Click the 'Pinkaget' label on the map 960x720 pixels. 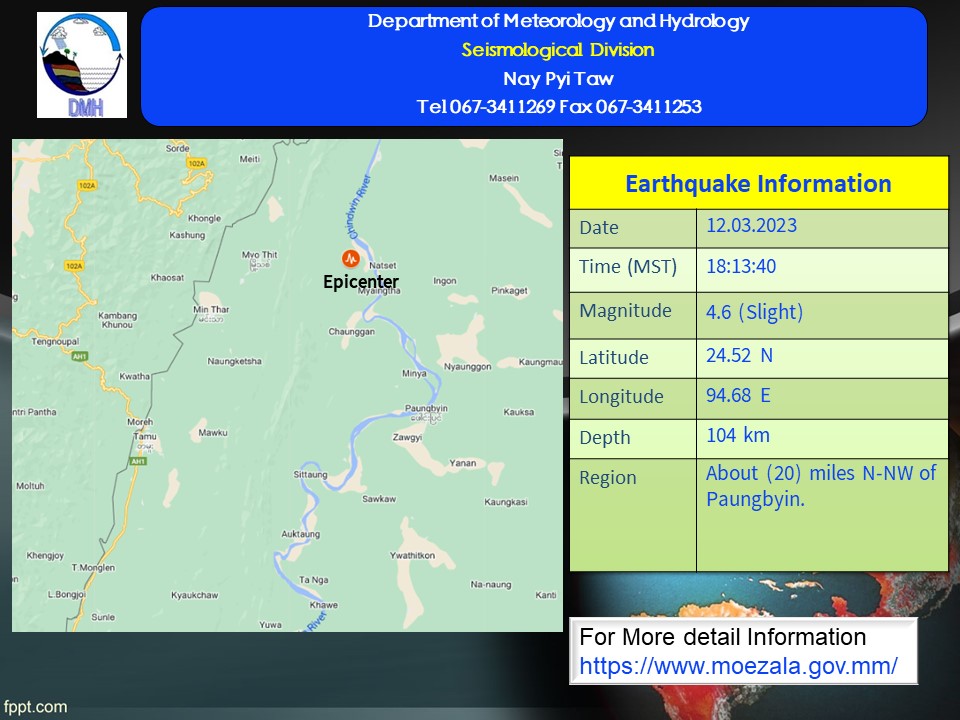[509, 290]
